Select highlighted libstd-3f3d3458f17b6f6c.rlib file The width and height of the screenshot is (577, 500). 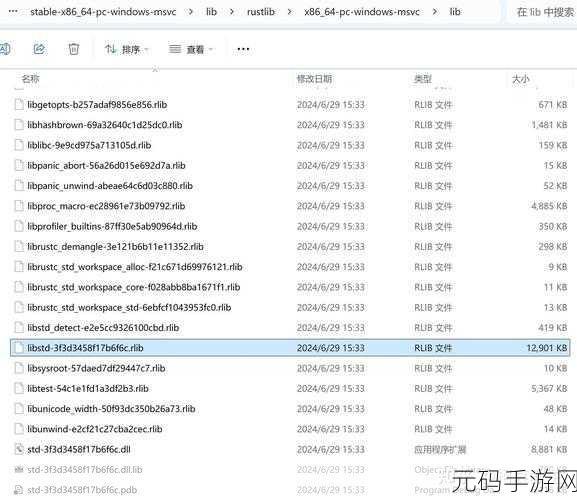(x=290, y=348)
